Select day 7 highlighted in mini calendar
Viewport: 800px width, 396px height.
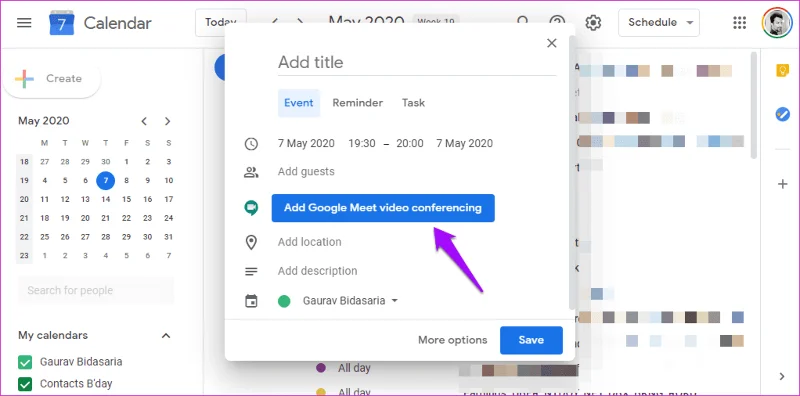106,180
